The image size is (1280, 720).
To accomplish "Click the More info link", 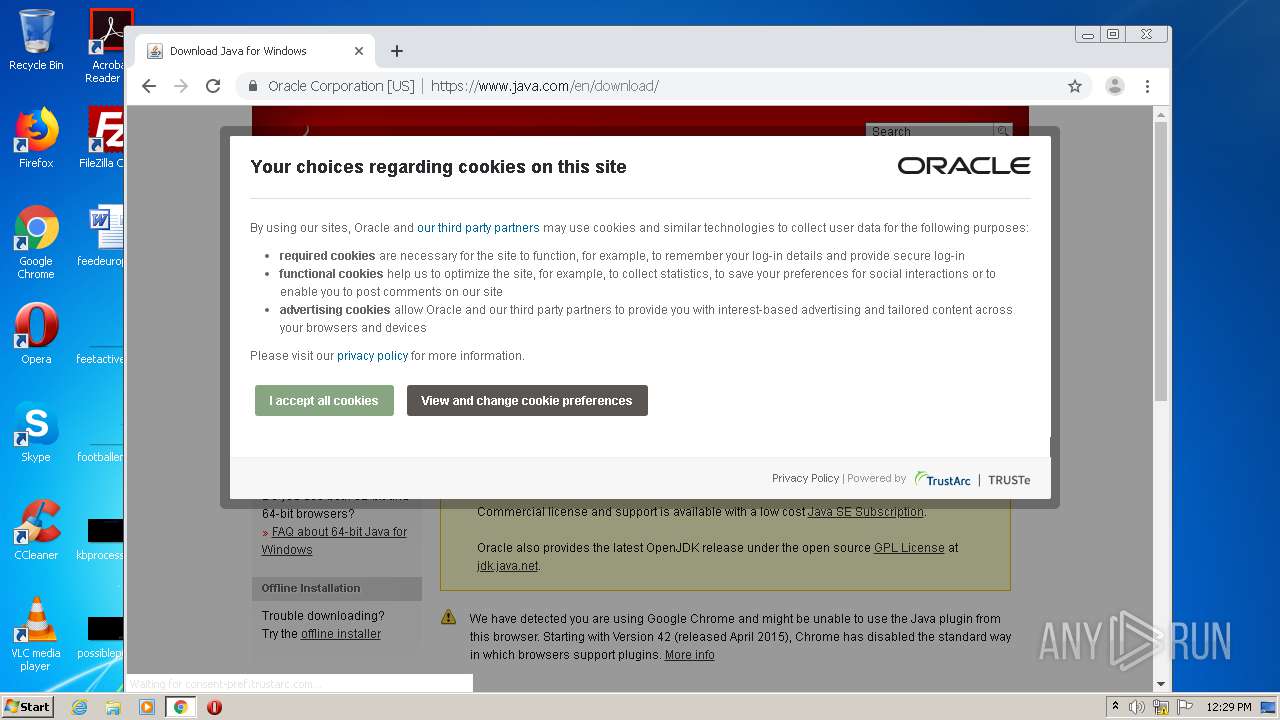I will (x=690, y=655).
